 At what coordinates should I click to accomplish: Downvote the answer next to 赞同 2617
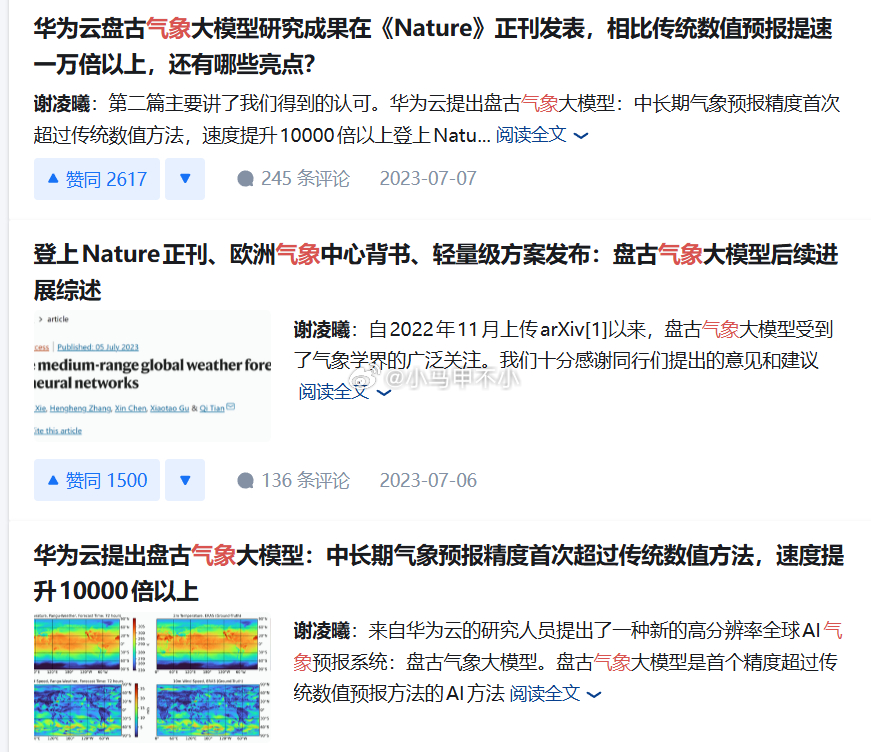[185, 179]
